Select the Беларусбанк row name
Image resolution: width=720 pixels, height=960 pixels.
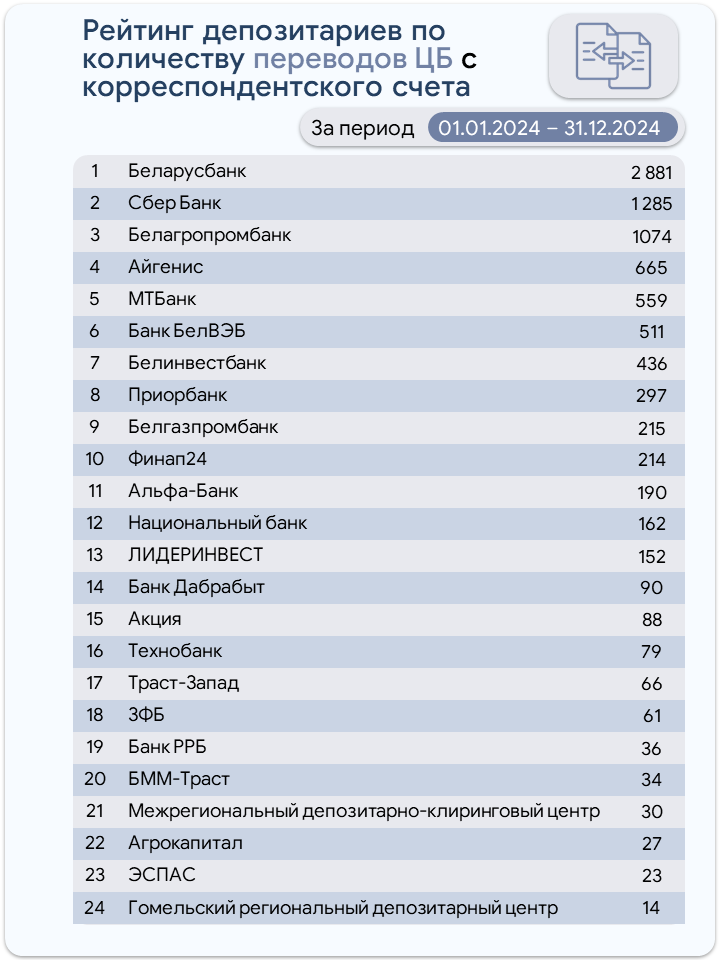[187, 171]
